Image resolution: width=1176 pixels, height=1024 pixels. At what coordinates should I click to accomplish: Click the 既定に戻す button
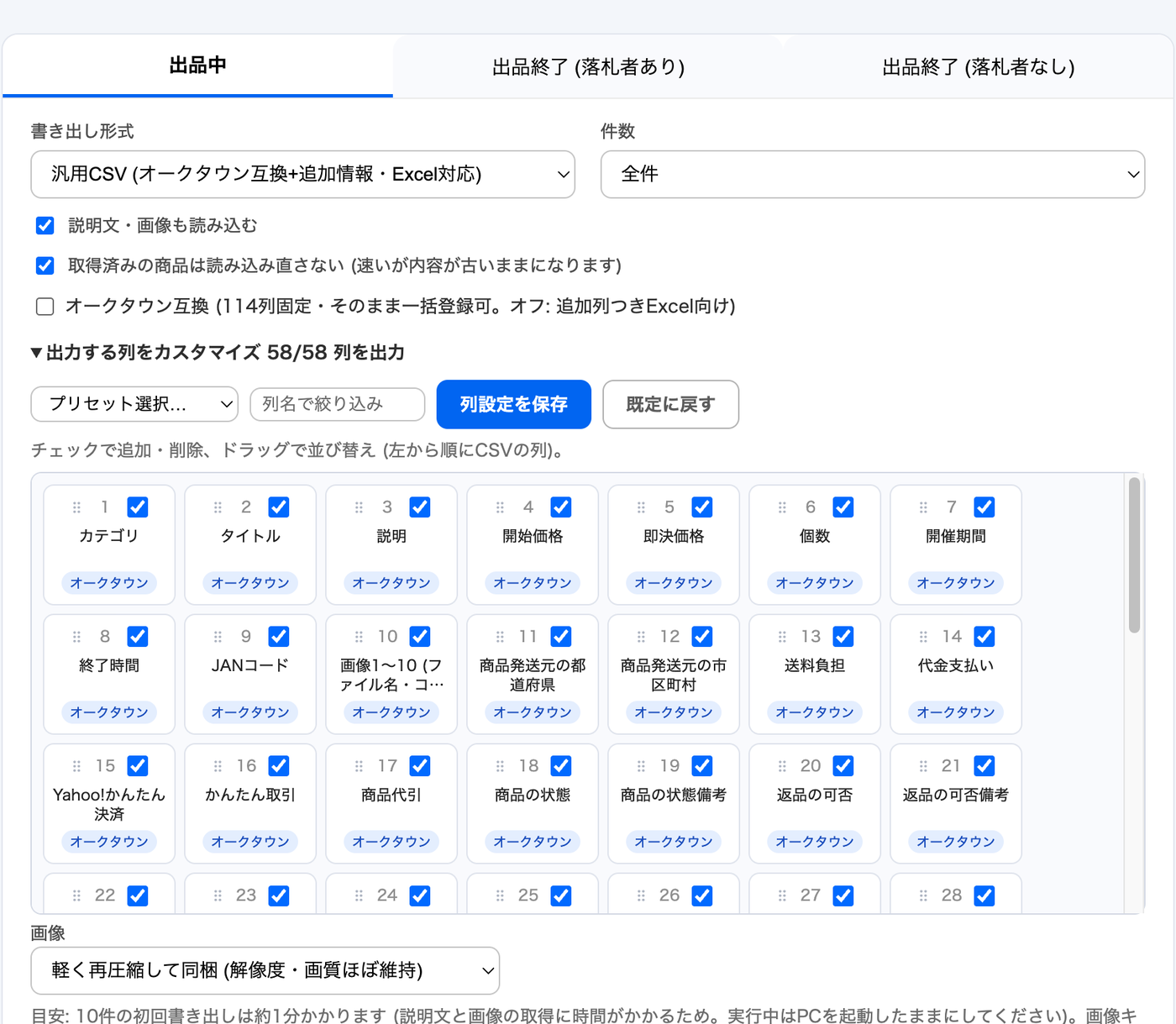670,404
